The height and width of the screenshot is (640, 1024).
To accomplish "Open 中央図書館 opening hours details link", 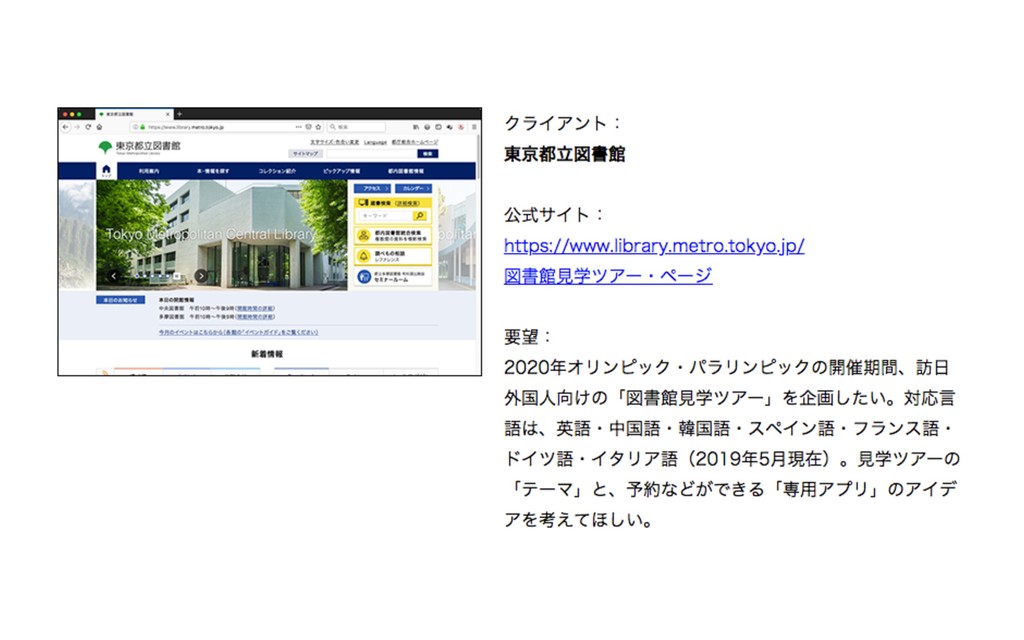I will pyautogui.click(x=255, y=308).
